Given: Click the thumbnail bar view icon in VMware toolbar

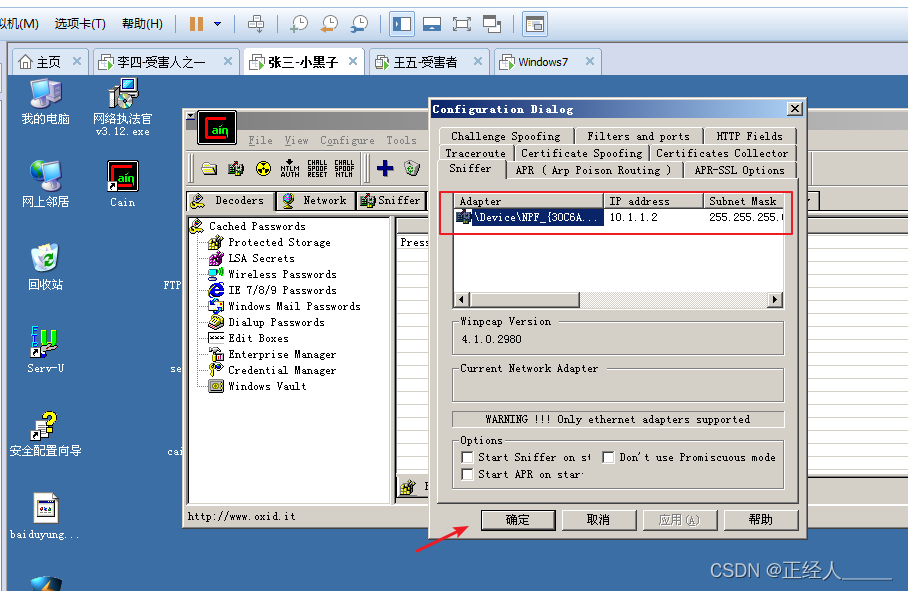Looking at the screenshot, I should (432, 24).
